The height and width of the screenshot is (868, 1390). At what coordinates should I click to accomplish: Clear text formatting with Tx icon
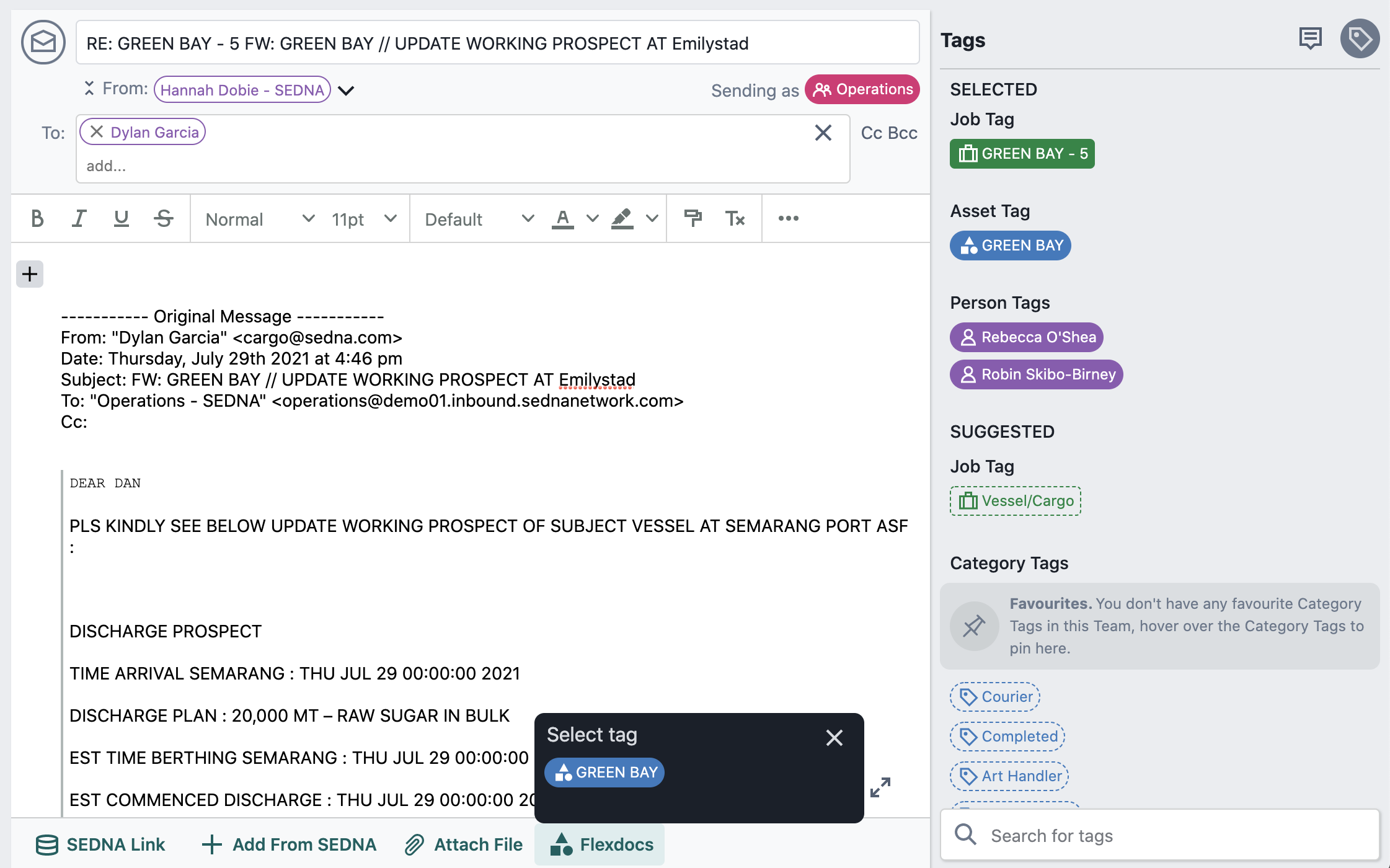click(735, 218)
